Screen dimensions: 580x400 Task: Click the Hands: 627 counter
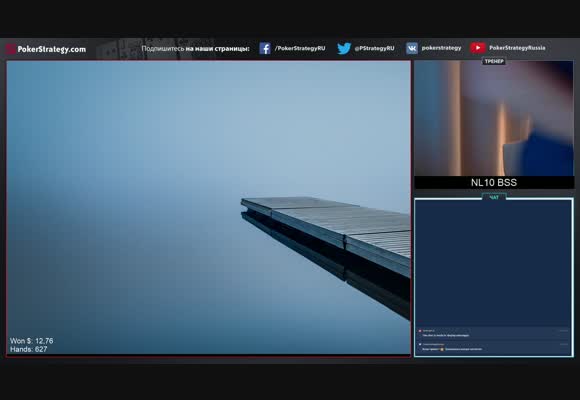pyautogui.click(x=28, y=349)
